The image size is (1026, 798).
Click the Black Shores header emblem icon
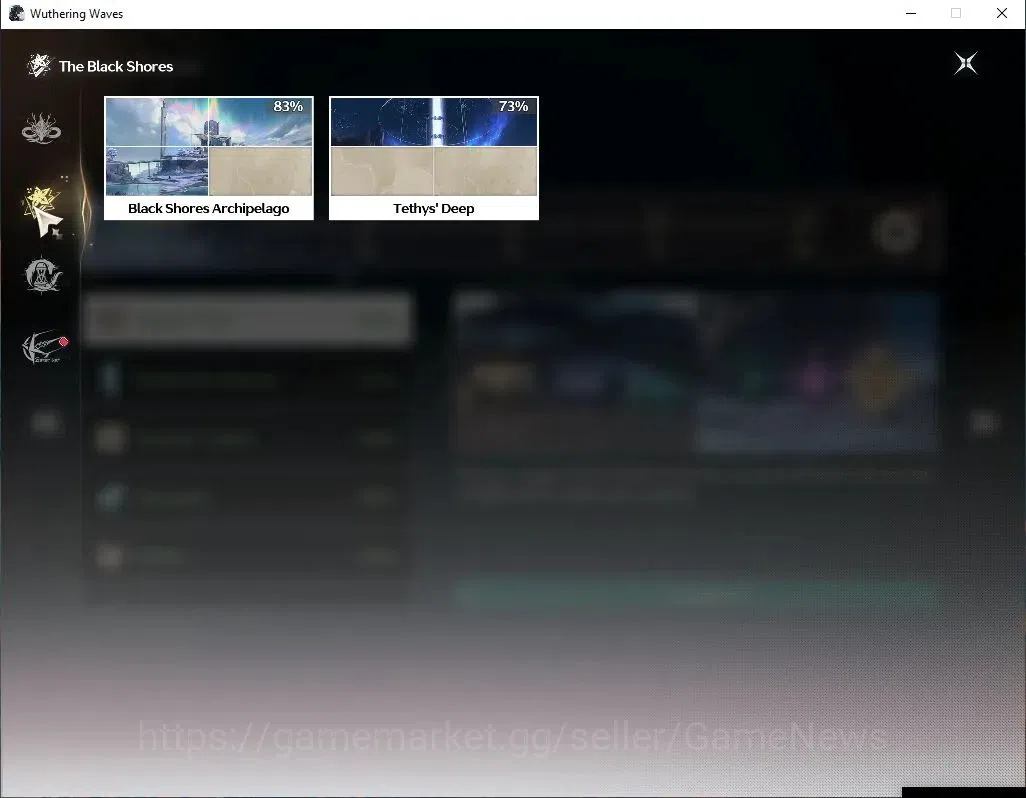click(39, 65)
